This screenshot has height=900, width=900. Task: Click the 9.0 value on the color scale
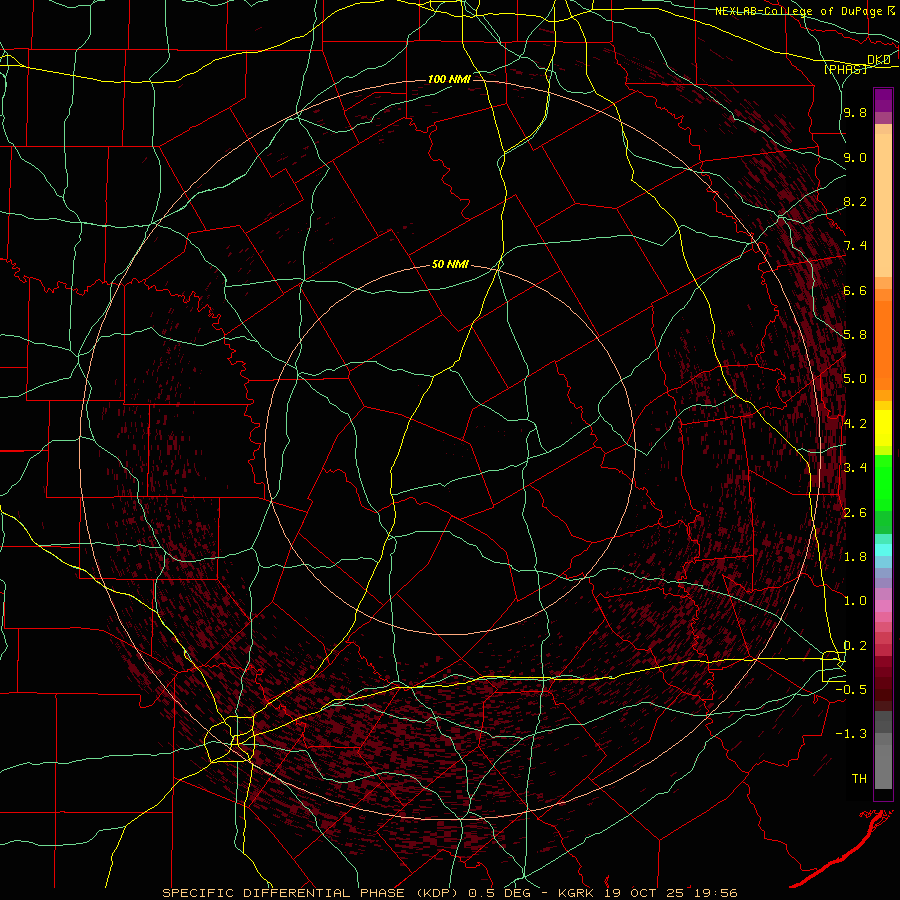click(855, 158)
